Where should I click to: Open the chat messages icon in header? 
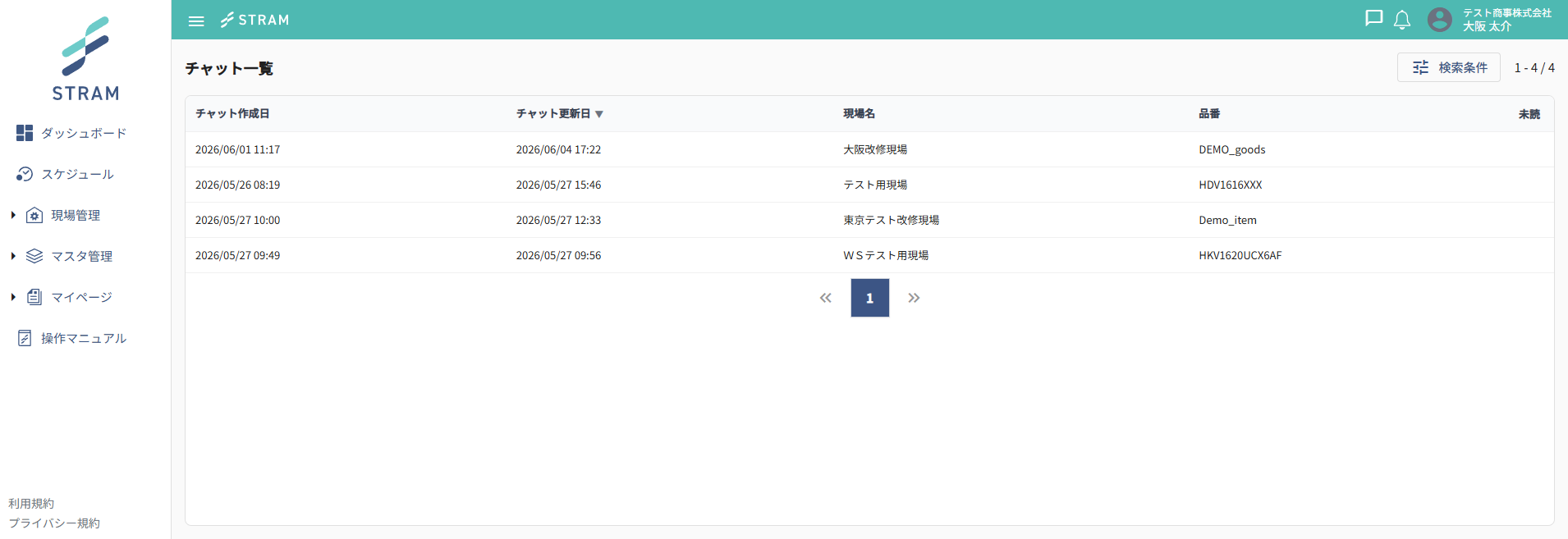click(1373, 19)
